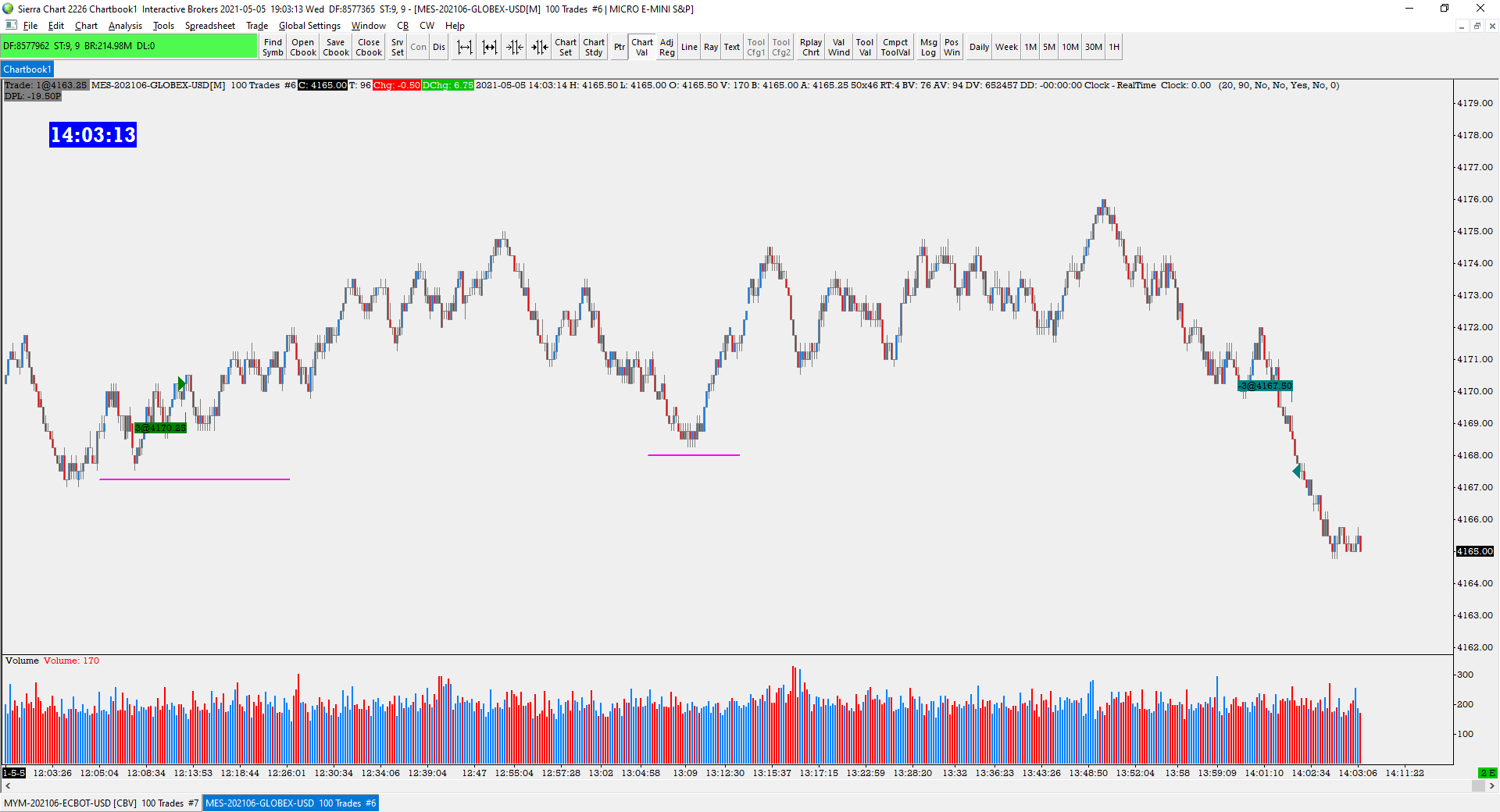The image size is (1500, 812).
Task: Click the green 3@4170.25 order label
Action: [x=160, y=428]
